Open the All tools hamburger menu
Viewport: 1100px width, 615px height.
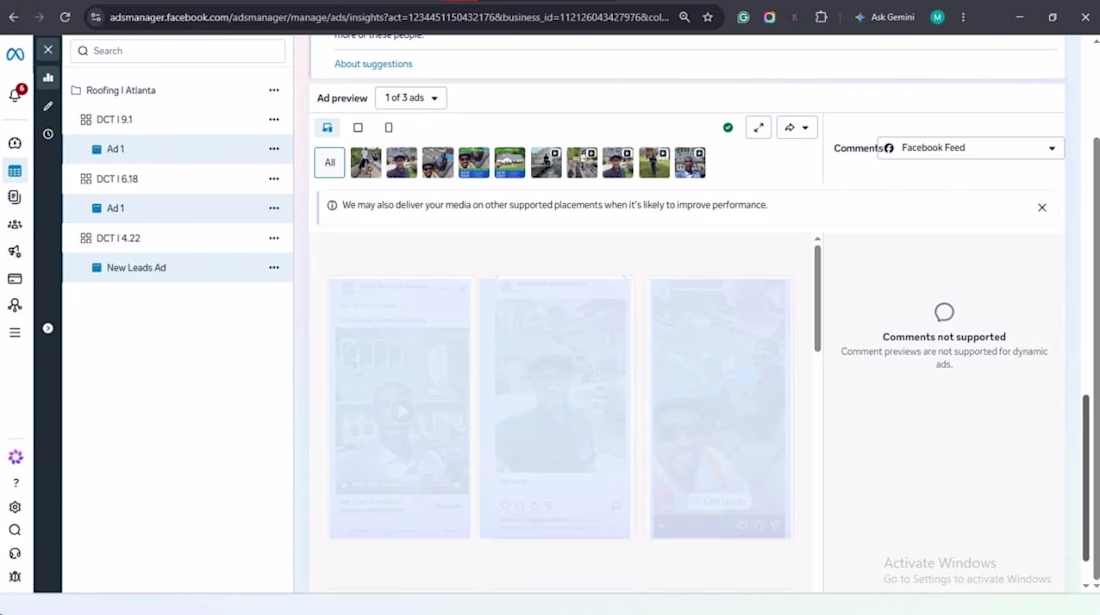[15, 333]
